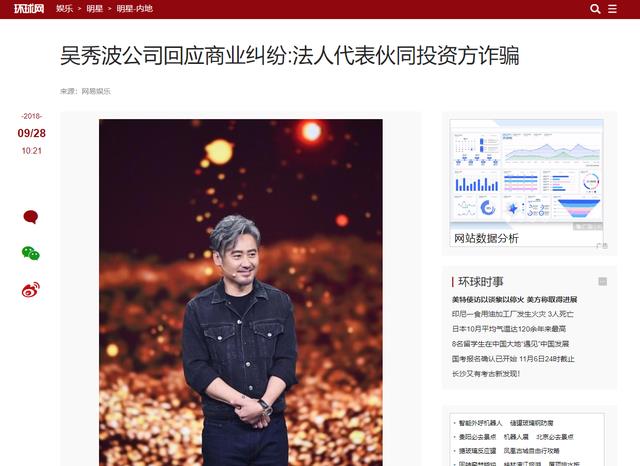Viewport: 640px width, 466px height.
Task: Go to 明星-内地 breadcrumb section
Action: coord(134,9)
